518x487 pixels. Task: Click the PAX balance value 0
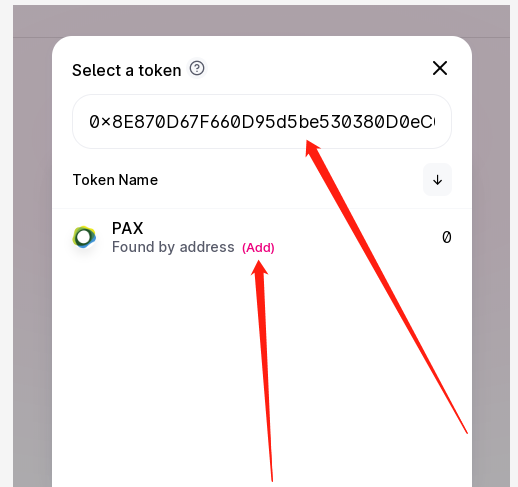(x=447, y=237)
